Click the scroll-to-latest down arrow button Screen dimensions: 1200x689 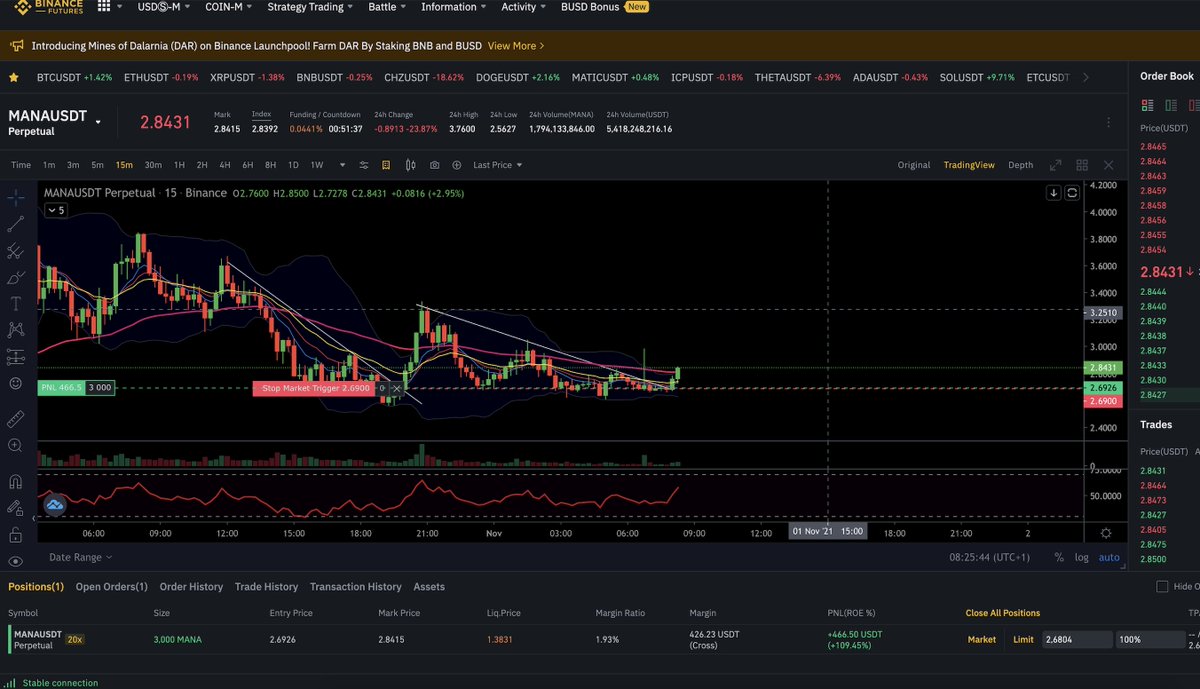[x=1054, y=193]
